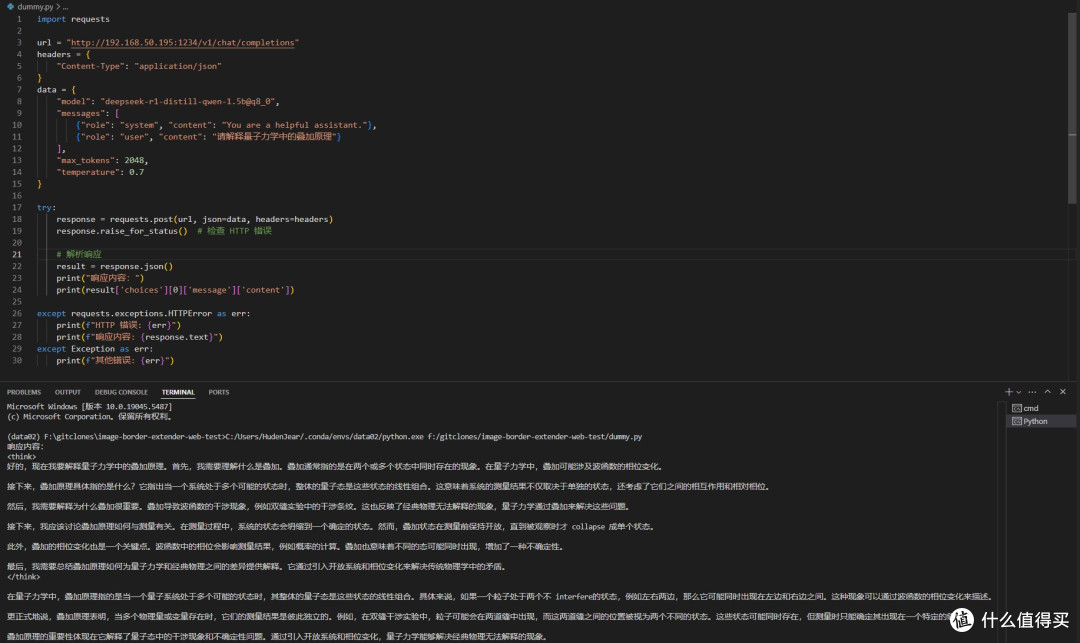Click the '# 解析响应' comment on line 21
The height and width of the screenshot is (643, 1080).
(79, 255)
